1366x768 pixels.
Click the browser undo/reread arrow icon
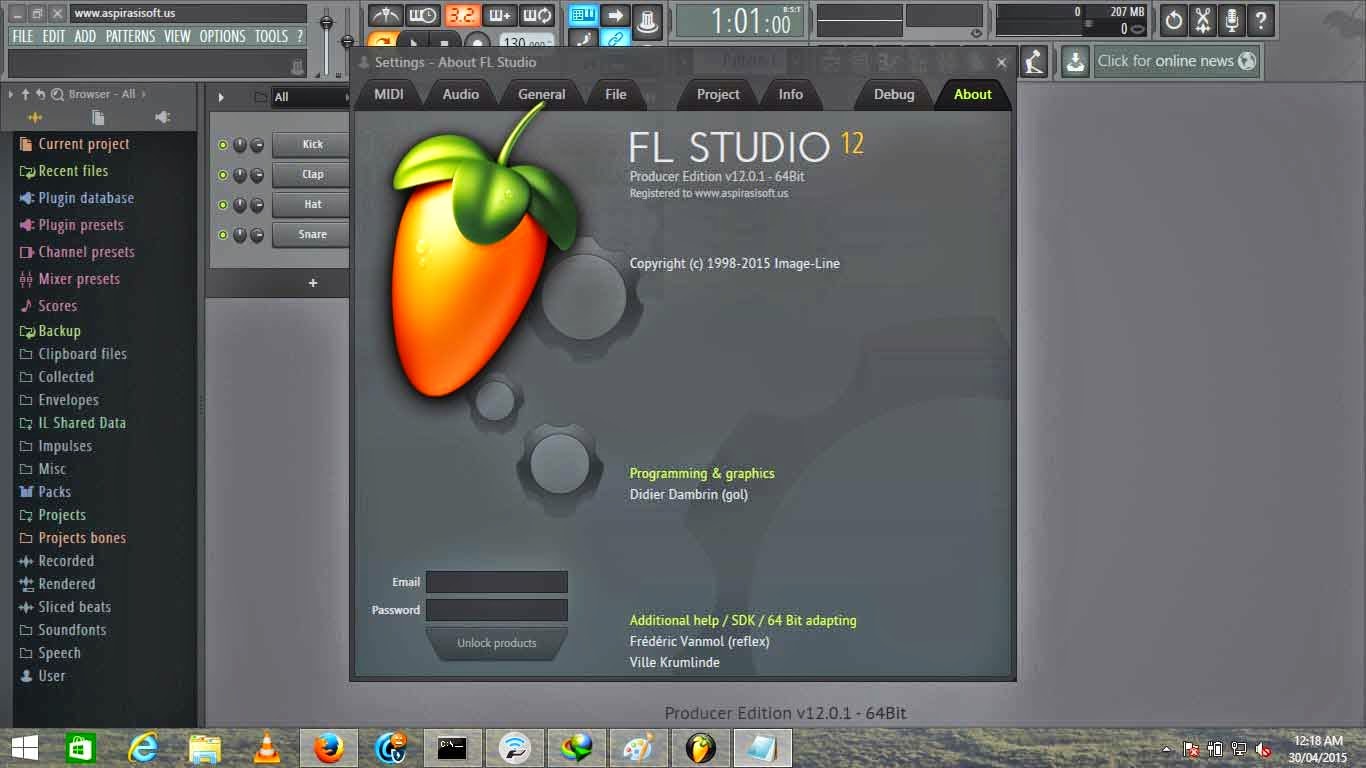(x=41, y=94)
